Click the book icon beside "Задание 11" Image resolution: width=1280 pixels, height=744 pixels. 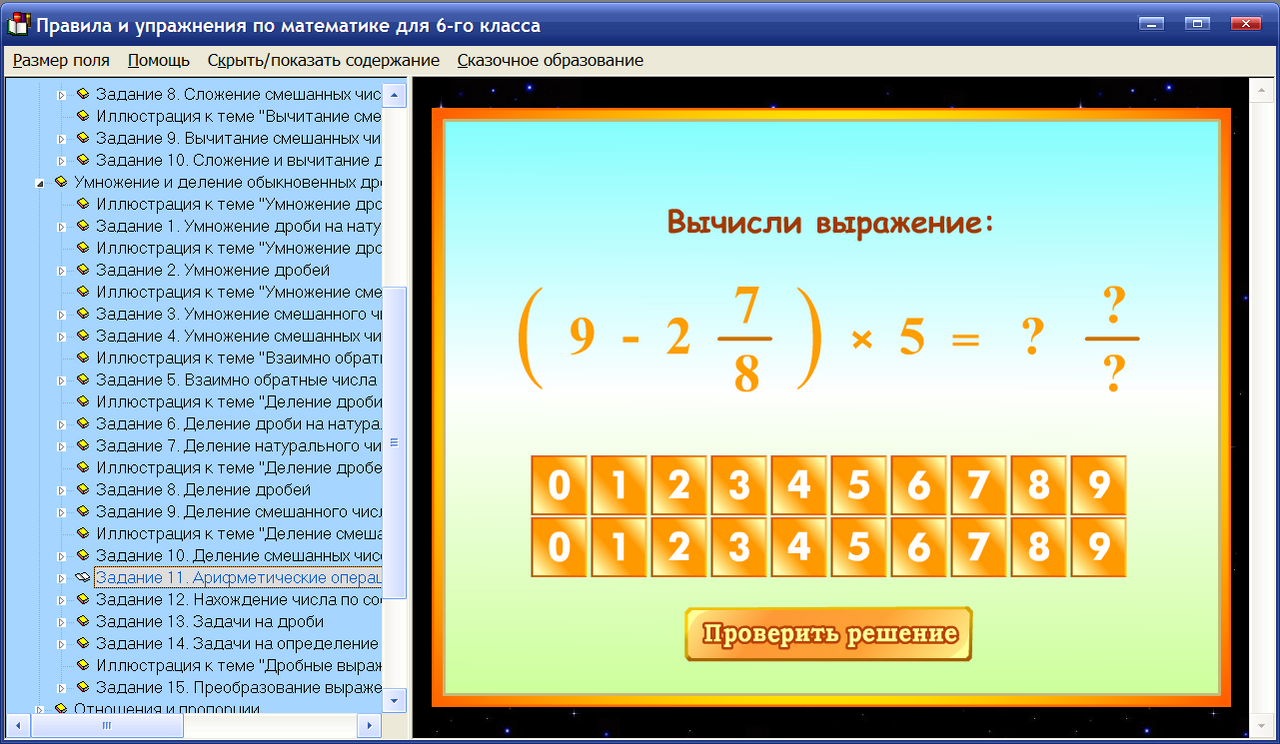(x=83, y=577)
